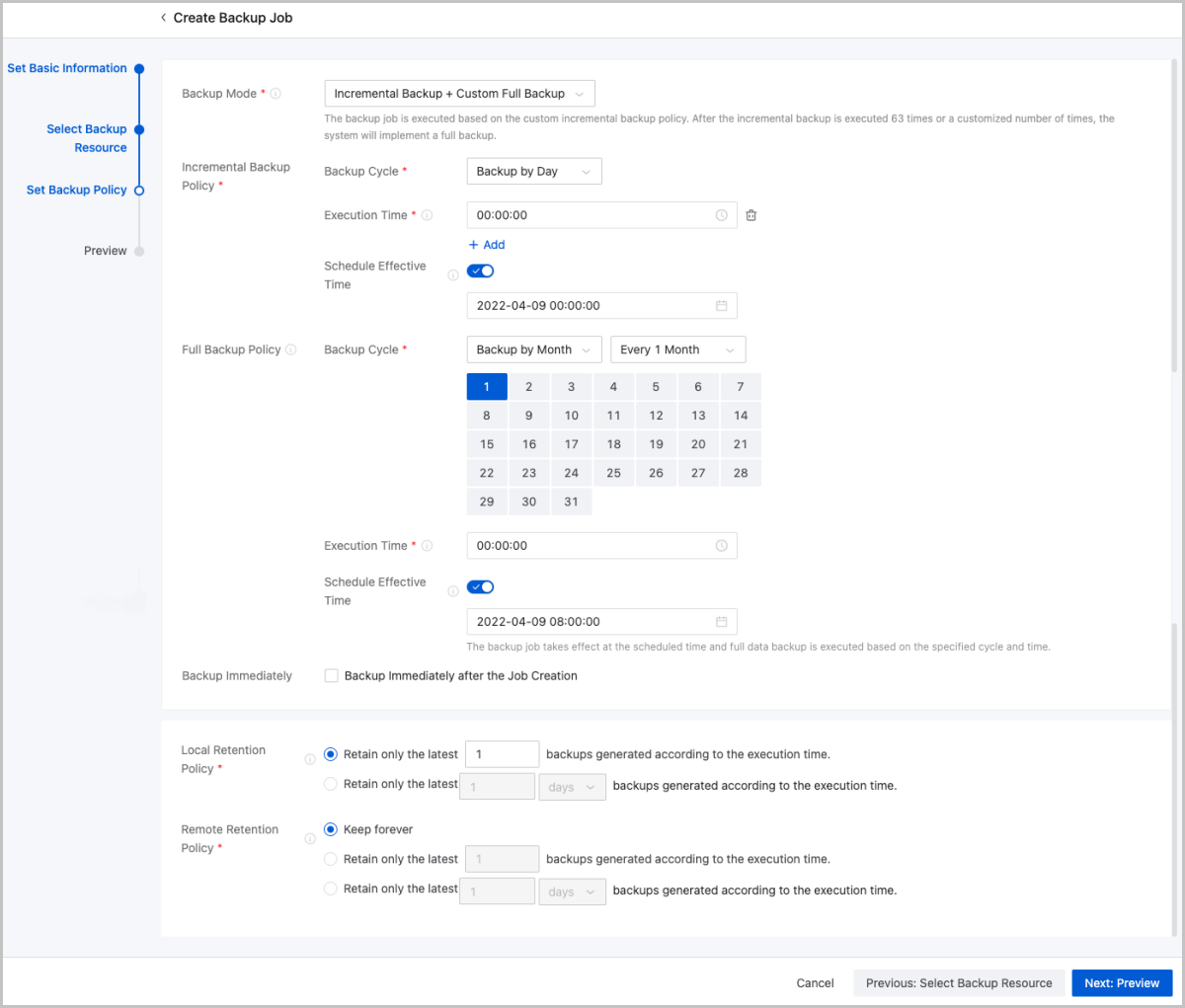Check Backup Immediately after the Job Creation

click(x=332, y=676)
